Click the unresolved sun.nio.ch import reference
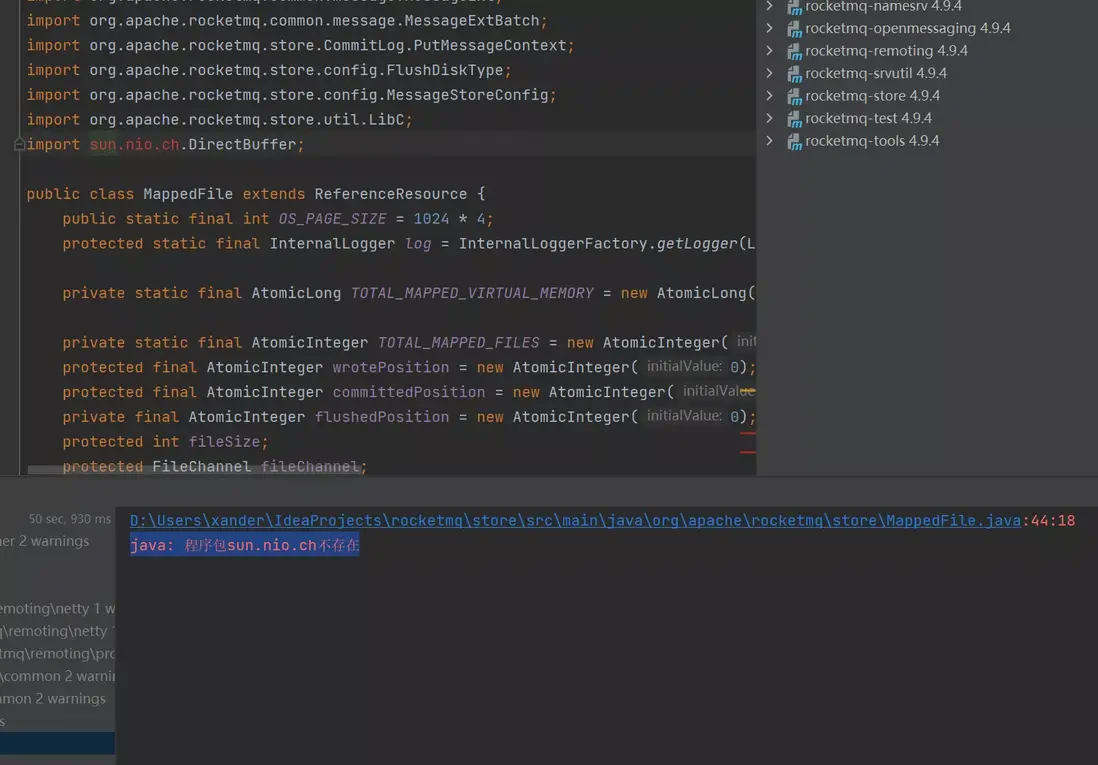 (x=134, y=144)
